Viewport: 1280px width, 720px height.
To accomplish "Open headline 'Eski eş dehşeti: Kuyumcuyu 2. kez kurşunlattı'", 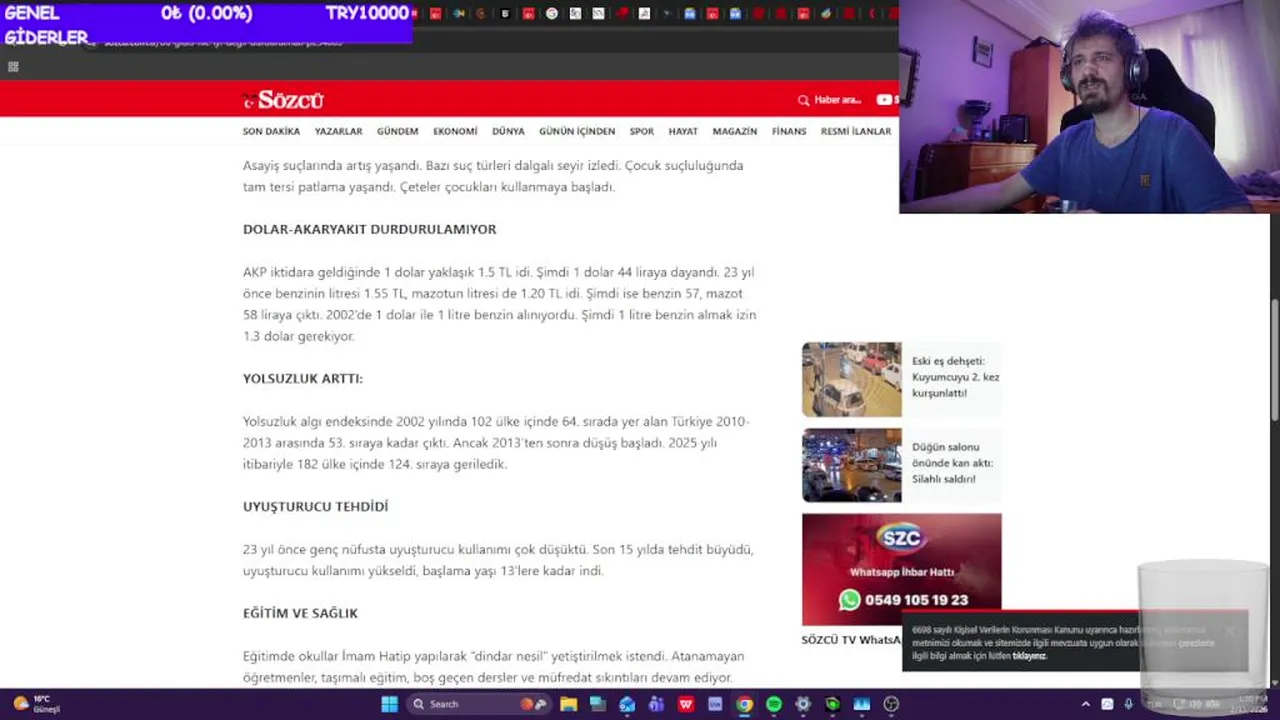I will pyautogui.click(x=955, y=377).
